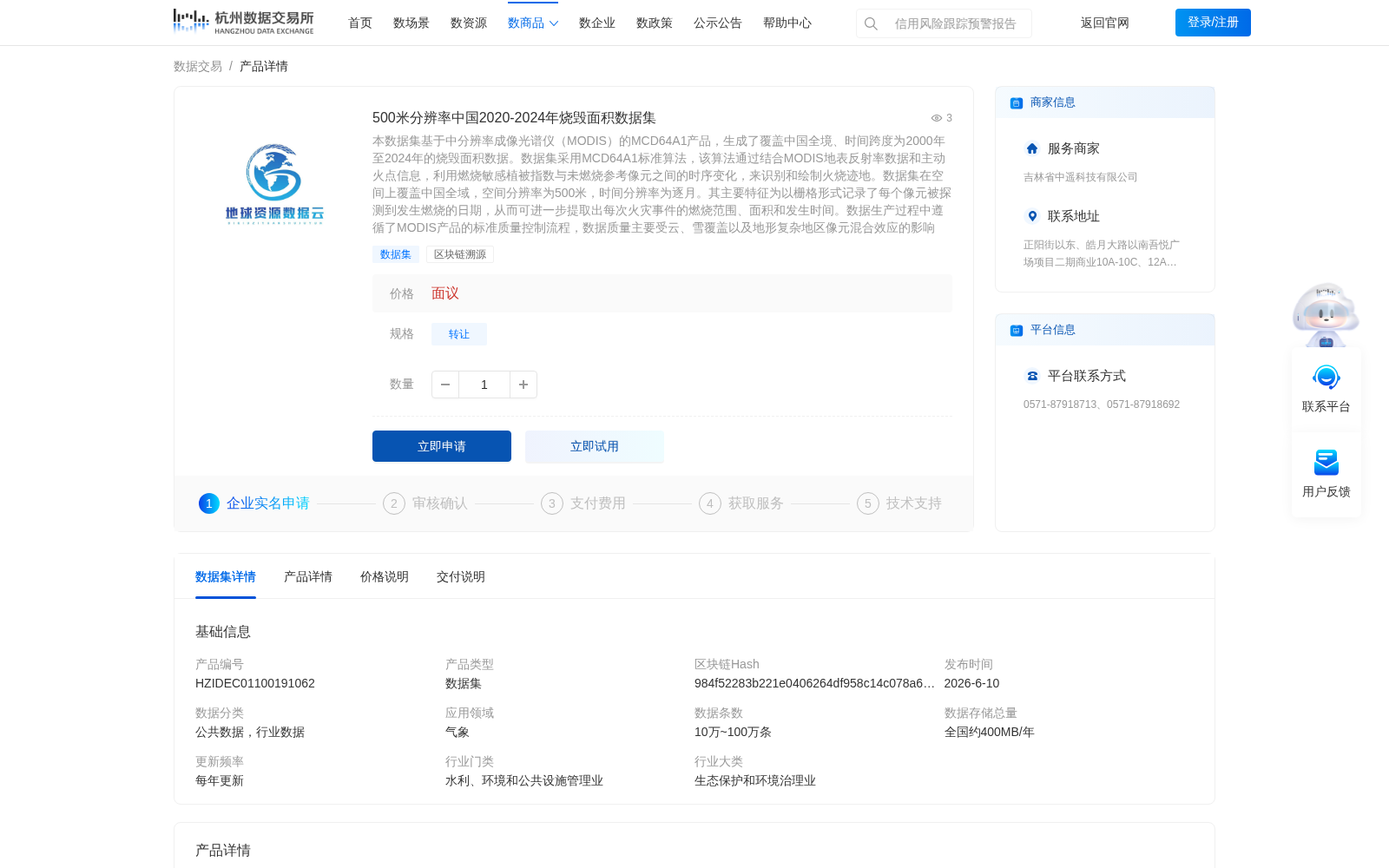
Task: Click 水利、环境和公共设施管理业 value
Action: [524, 780]
